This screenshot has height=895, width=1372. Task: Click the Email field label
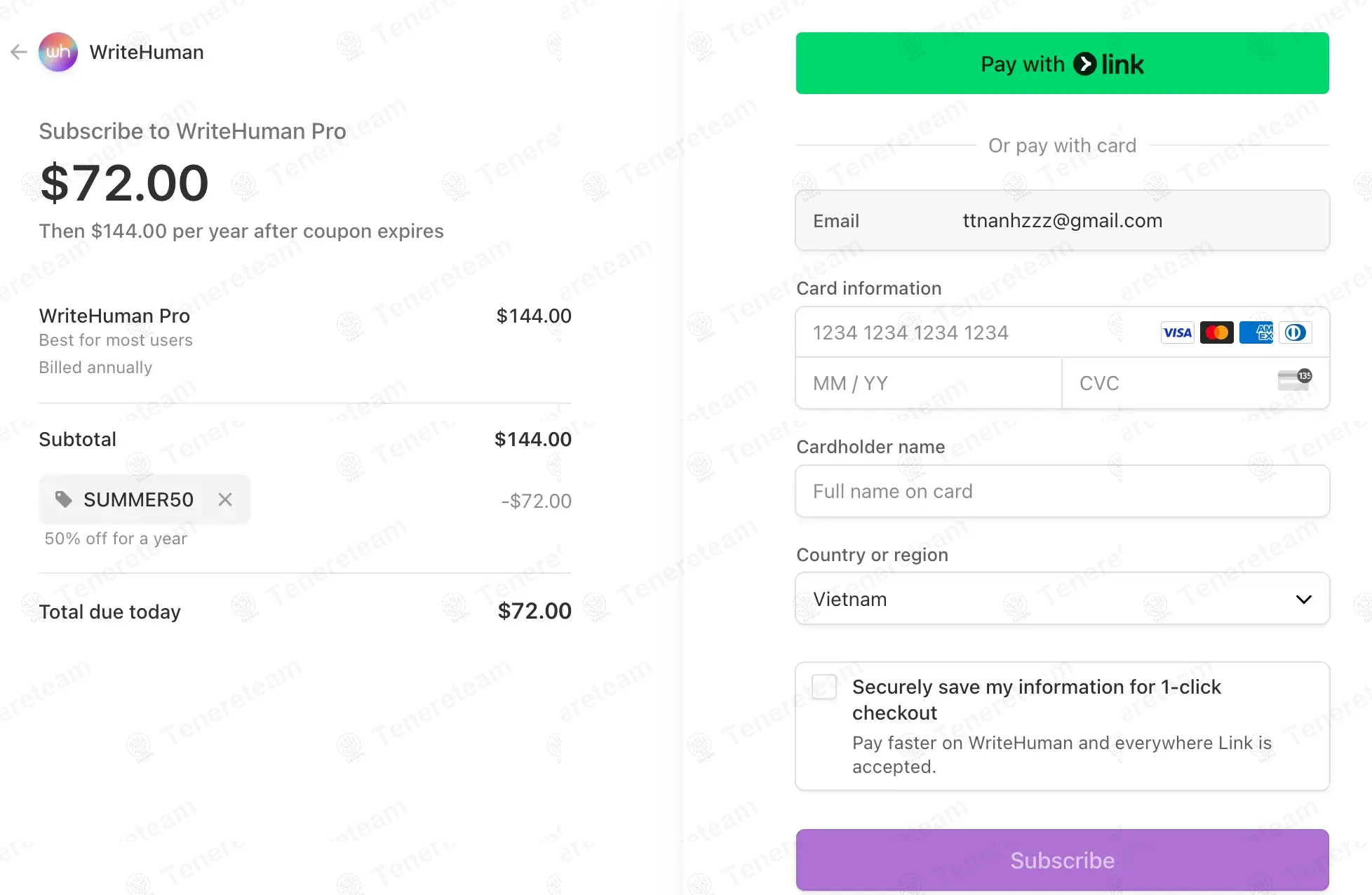click(836, 220)
